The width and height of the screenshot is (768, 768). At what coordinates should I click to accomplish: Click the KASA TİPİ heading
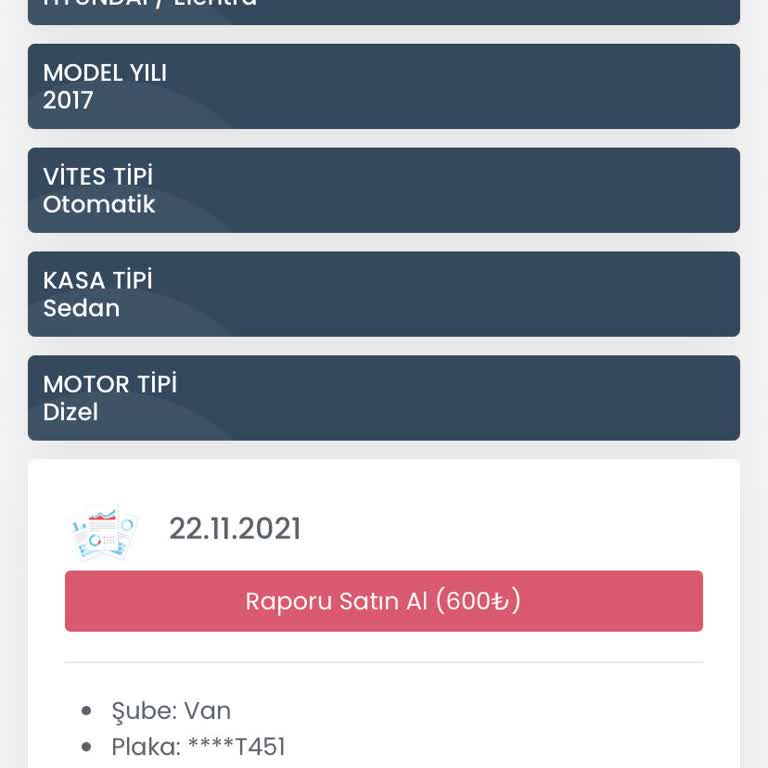[98, 281]
